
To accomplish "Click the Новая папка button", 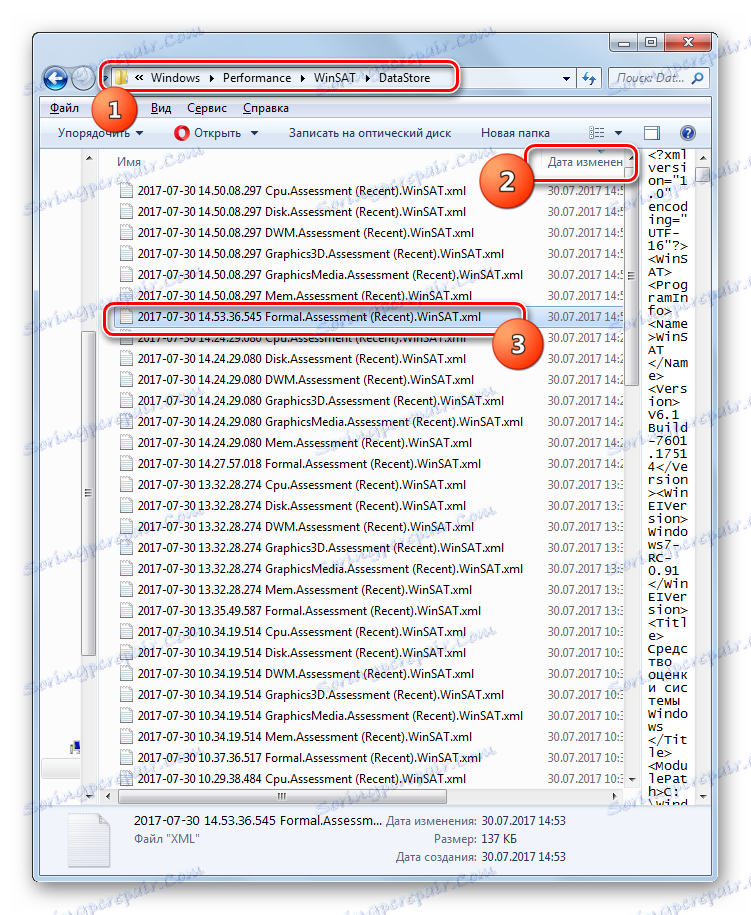I will point(515,133).
